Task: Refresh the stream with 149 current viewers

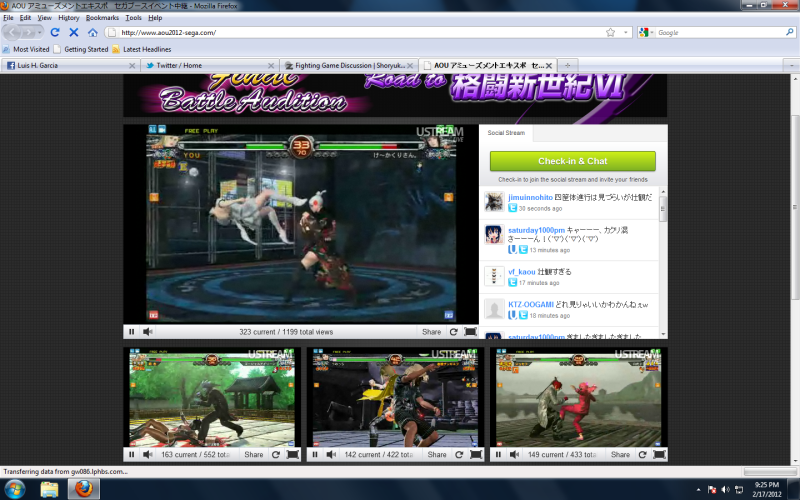Action: [x=642, y=454]
